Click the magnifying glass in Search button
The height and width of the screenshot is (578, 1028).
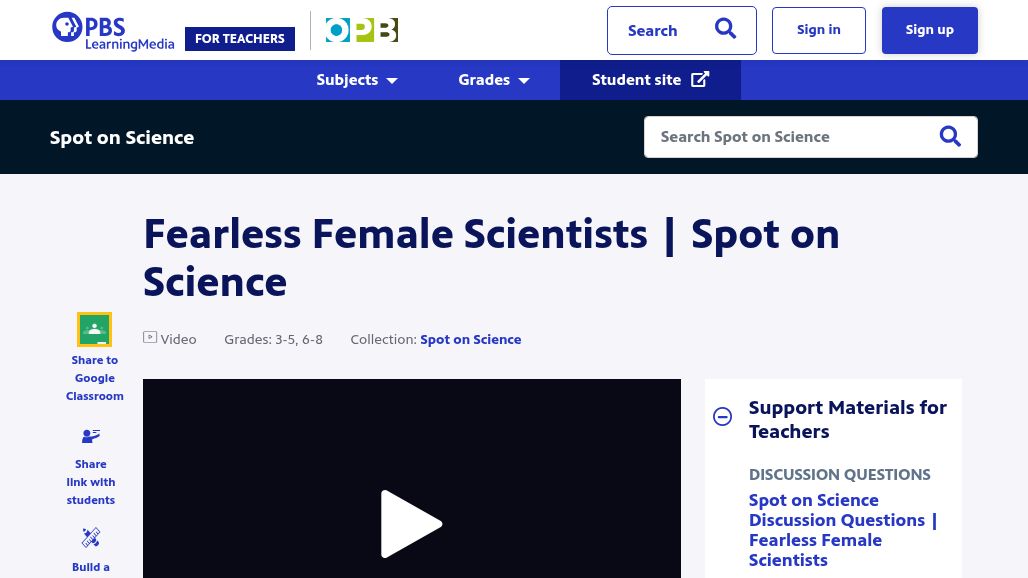725,29
